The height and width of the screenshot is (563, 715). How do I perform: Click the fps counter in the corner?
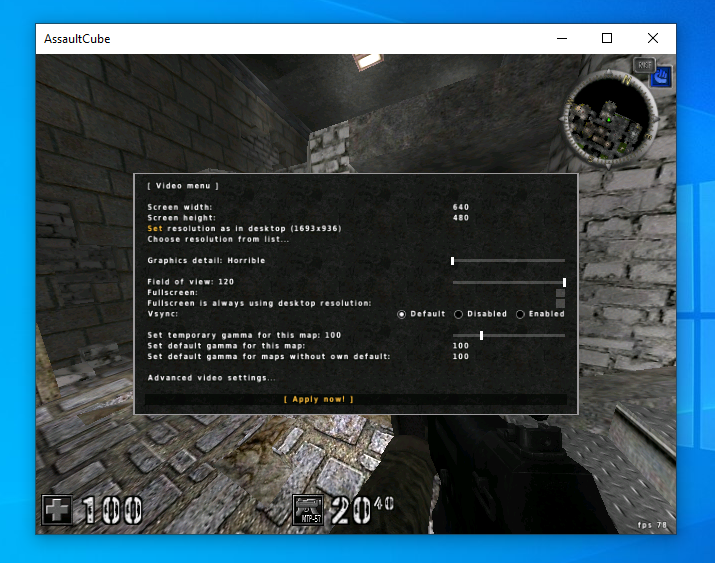(x=652, y=524)
